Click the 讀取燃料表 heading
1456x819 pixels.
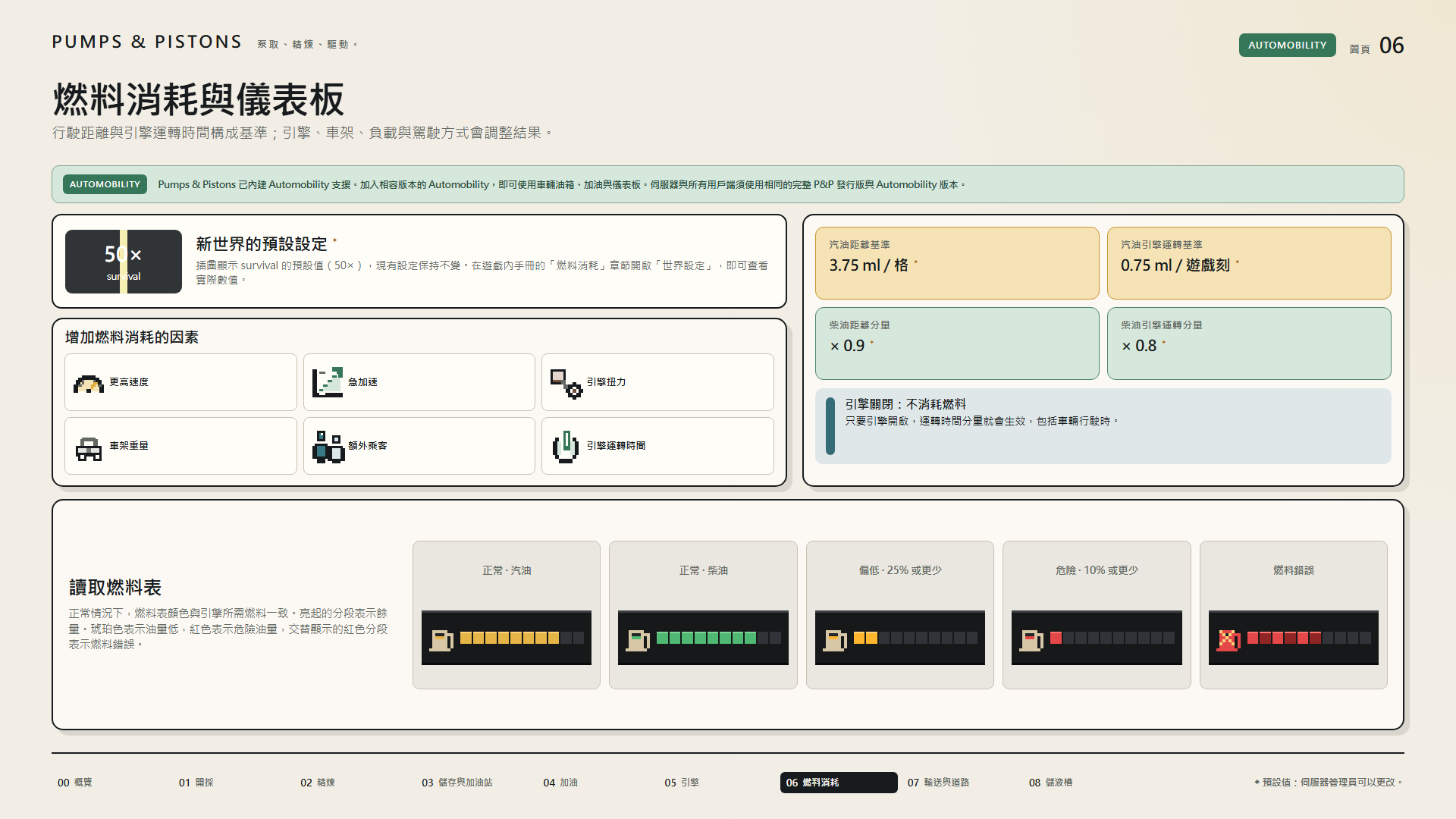tap(115, 588)
